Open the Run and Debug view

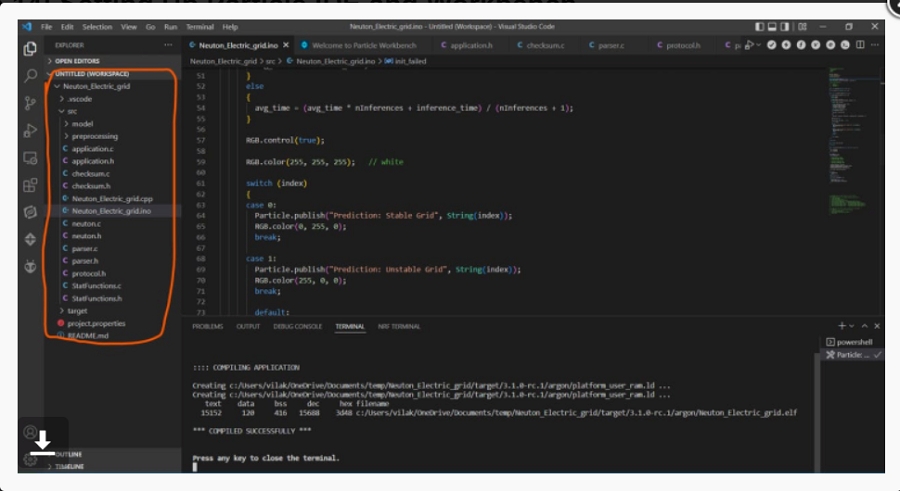[30, 130]
